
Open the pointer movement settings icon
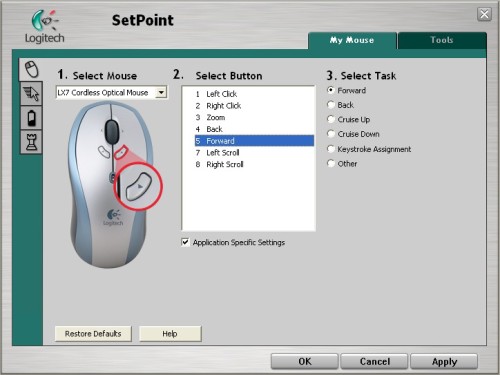pos(31,94)
